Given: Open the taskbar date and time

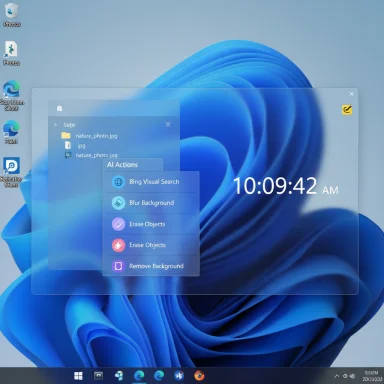Looking at the screenshot, I should coord(371,376).
